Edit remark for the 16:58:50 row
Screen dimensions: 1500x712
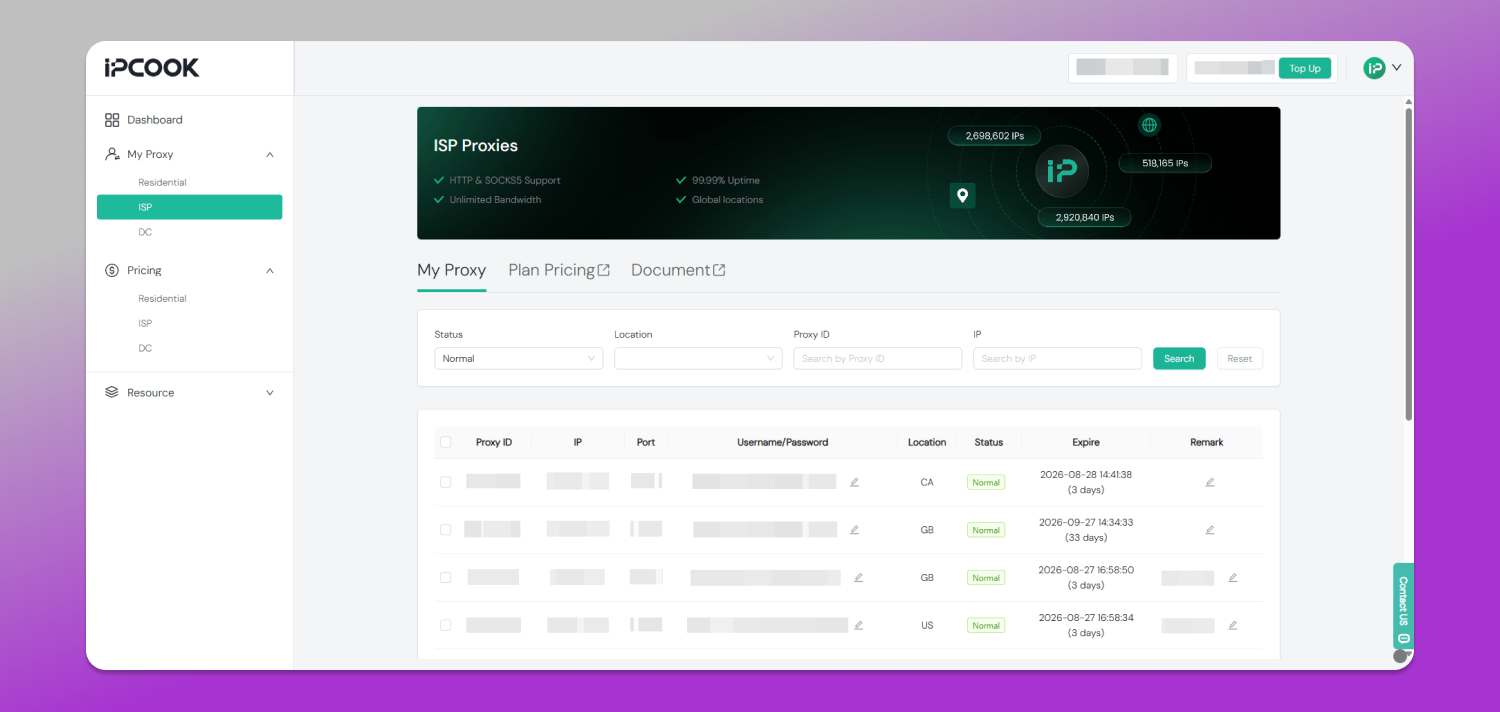[x=1232, y=578]
